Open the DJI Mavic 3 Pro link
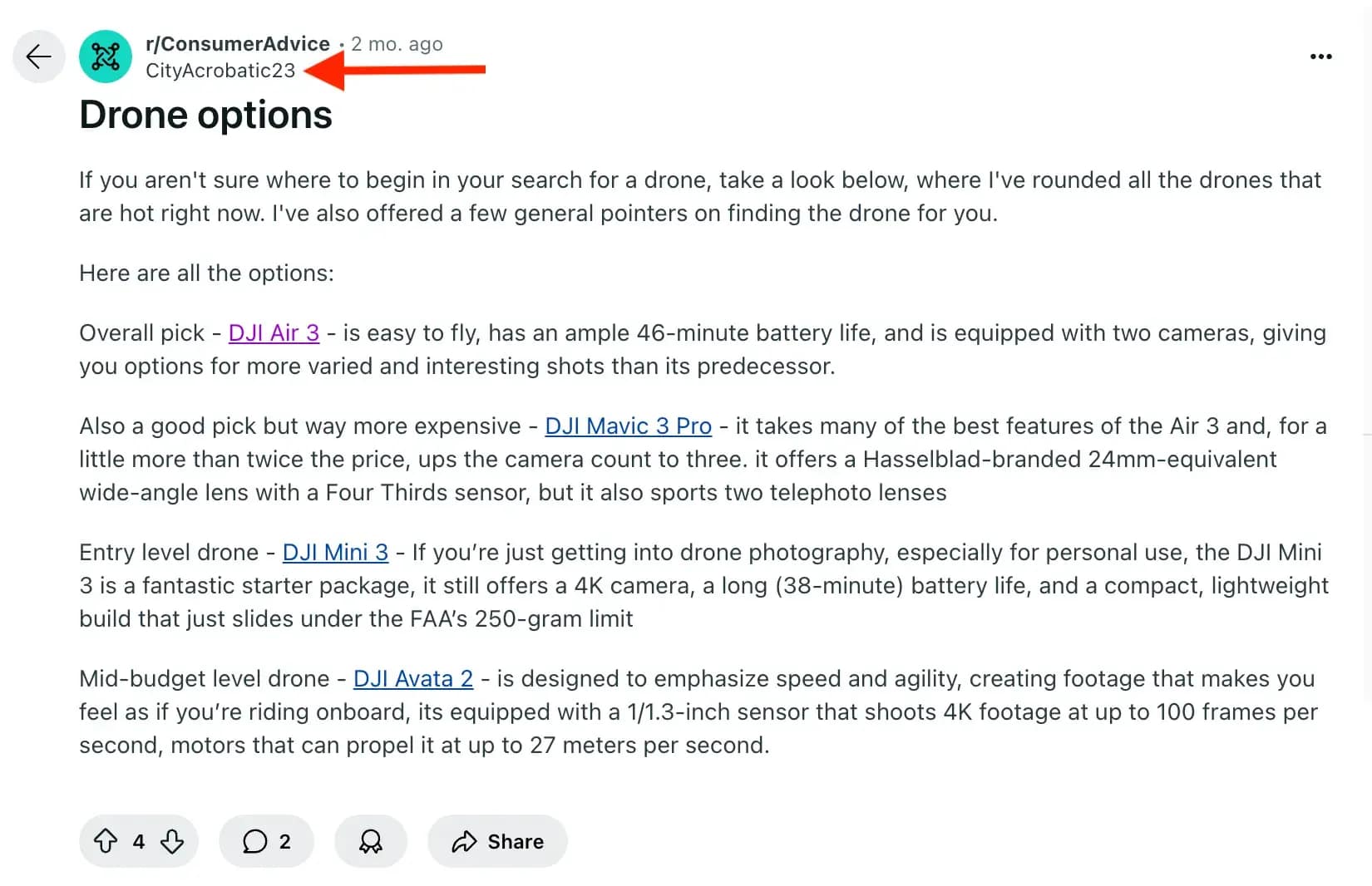This screenshot has width=1372, height=886. pos(628,426)
